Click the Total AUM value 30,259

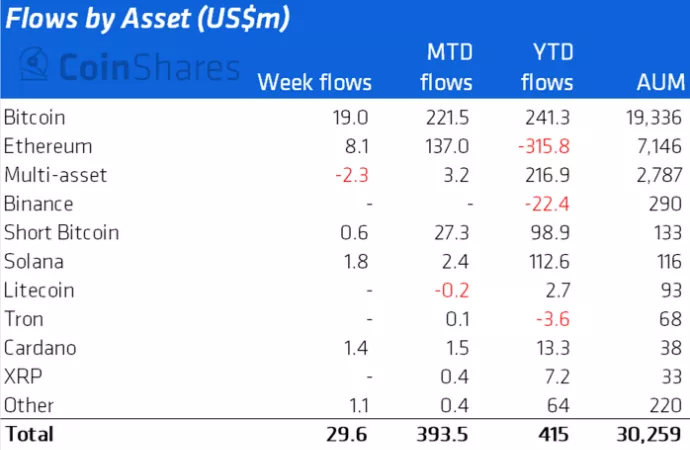point(647,435)
